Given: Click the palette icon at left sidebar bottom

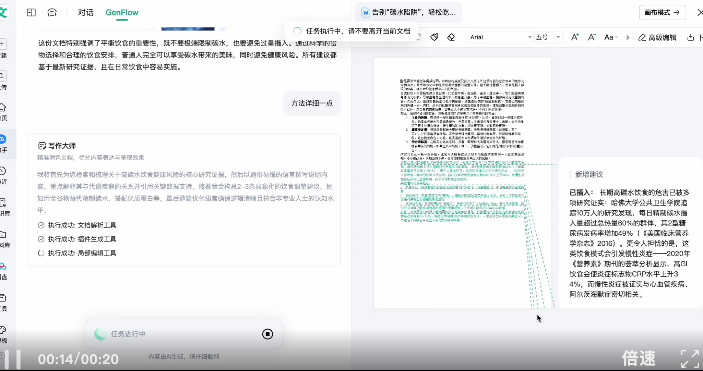Looking at the screenshot, I should (x=3, y=330).
